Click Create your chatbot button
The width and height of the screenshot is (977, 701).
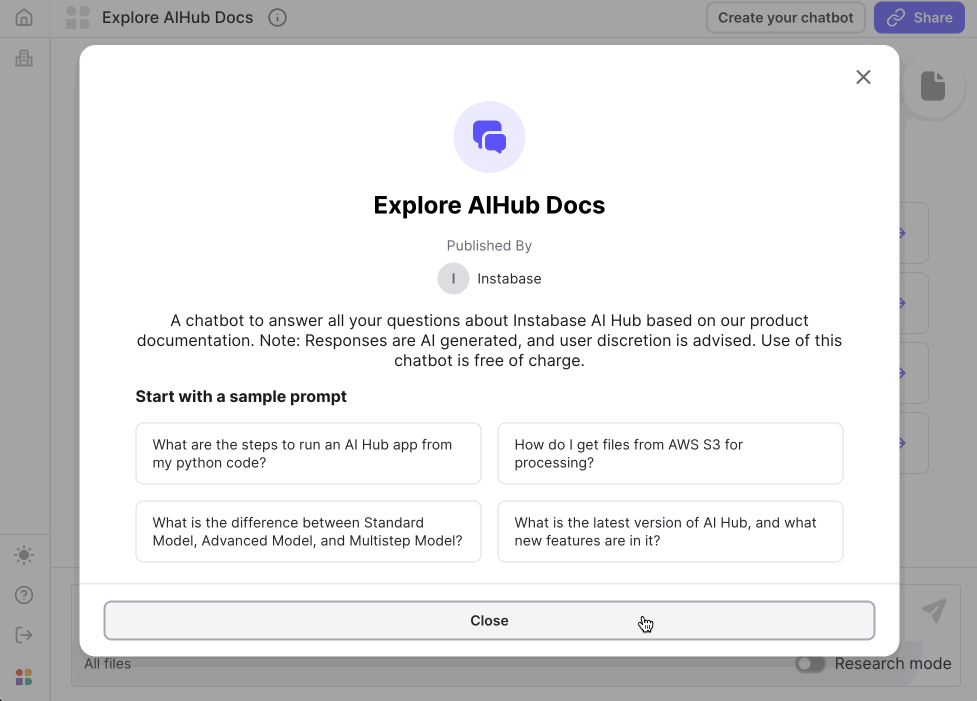(785, 17)
